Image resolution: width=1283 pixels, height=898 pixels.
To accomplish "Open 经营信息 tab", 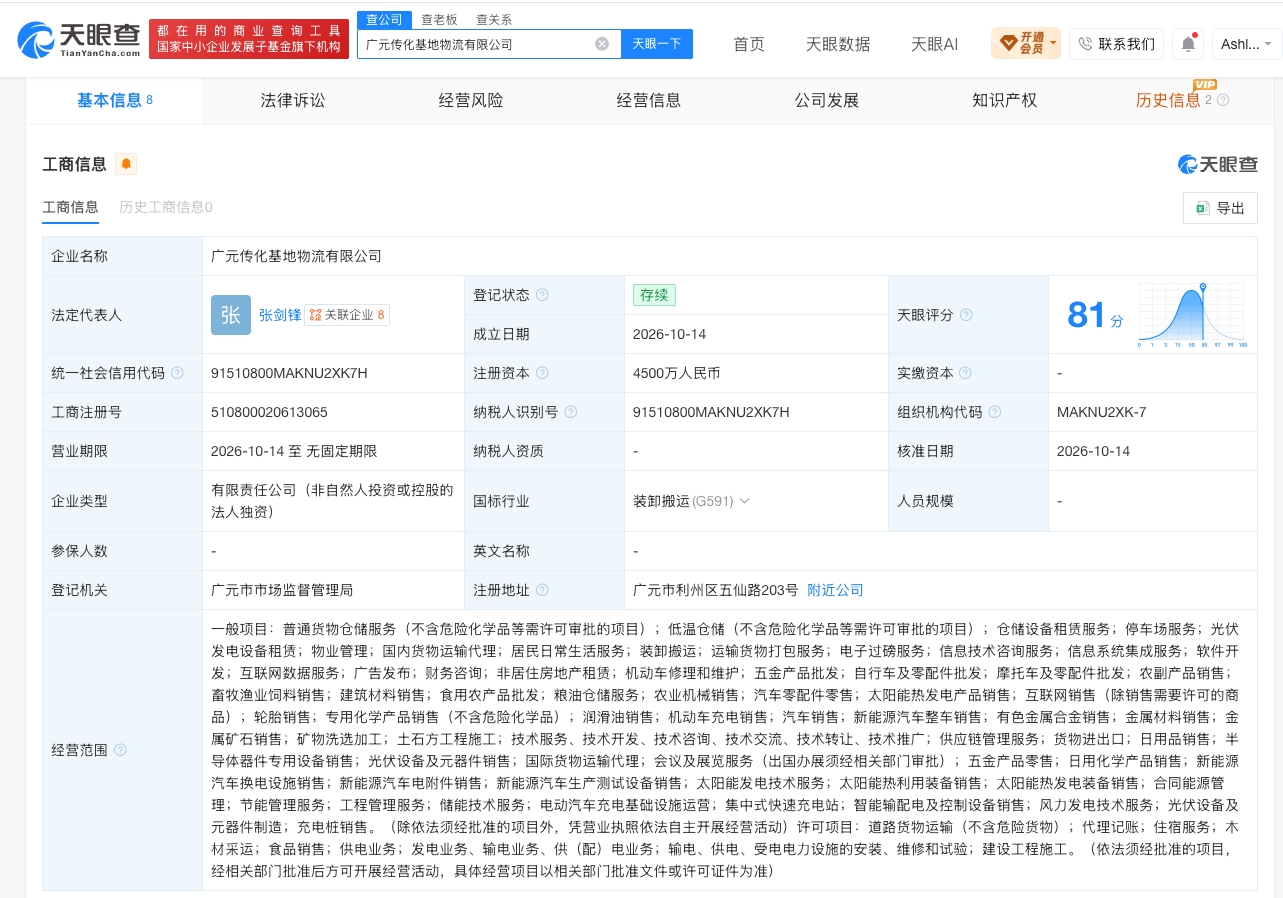I will pyautogui.click(x=649, y=100).
